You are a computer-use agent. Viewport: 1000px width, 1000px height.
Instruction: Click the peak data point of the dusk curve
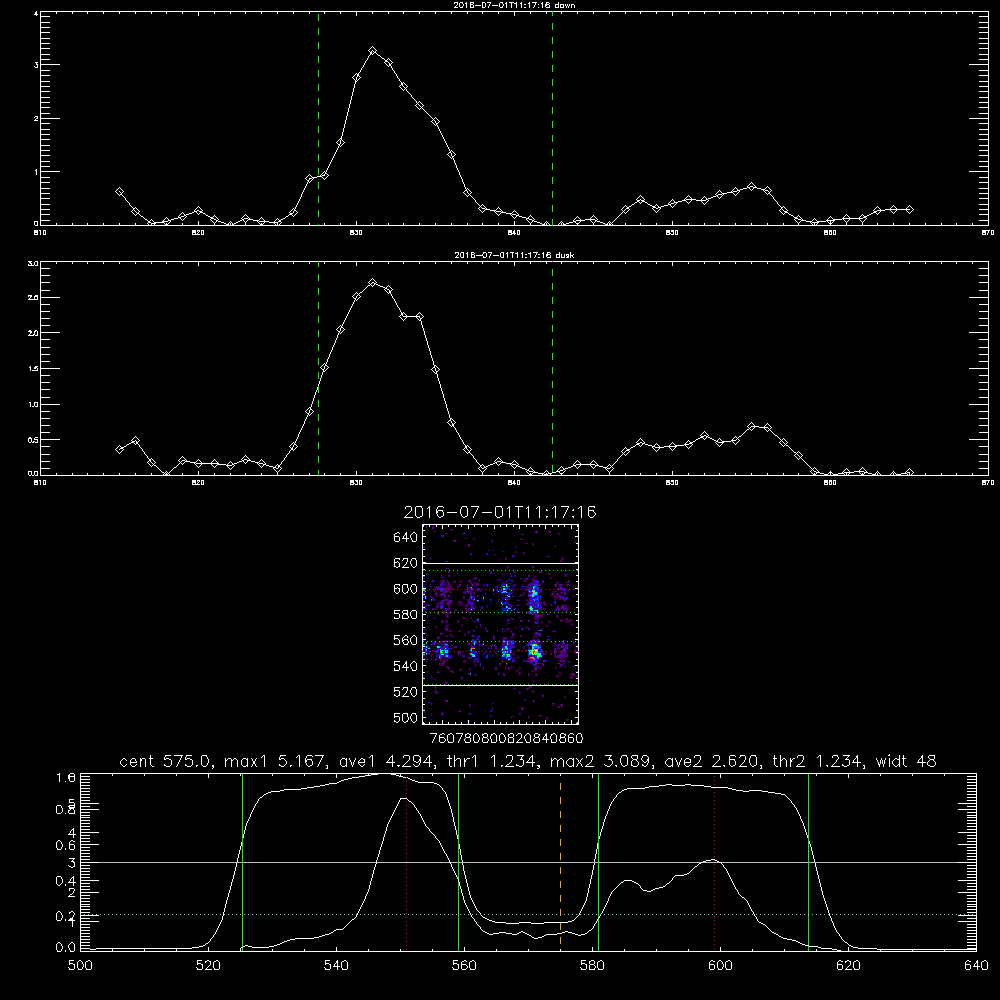(372, 282)
